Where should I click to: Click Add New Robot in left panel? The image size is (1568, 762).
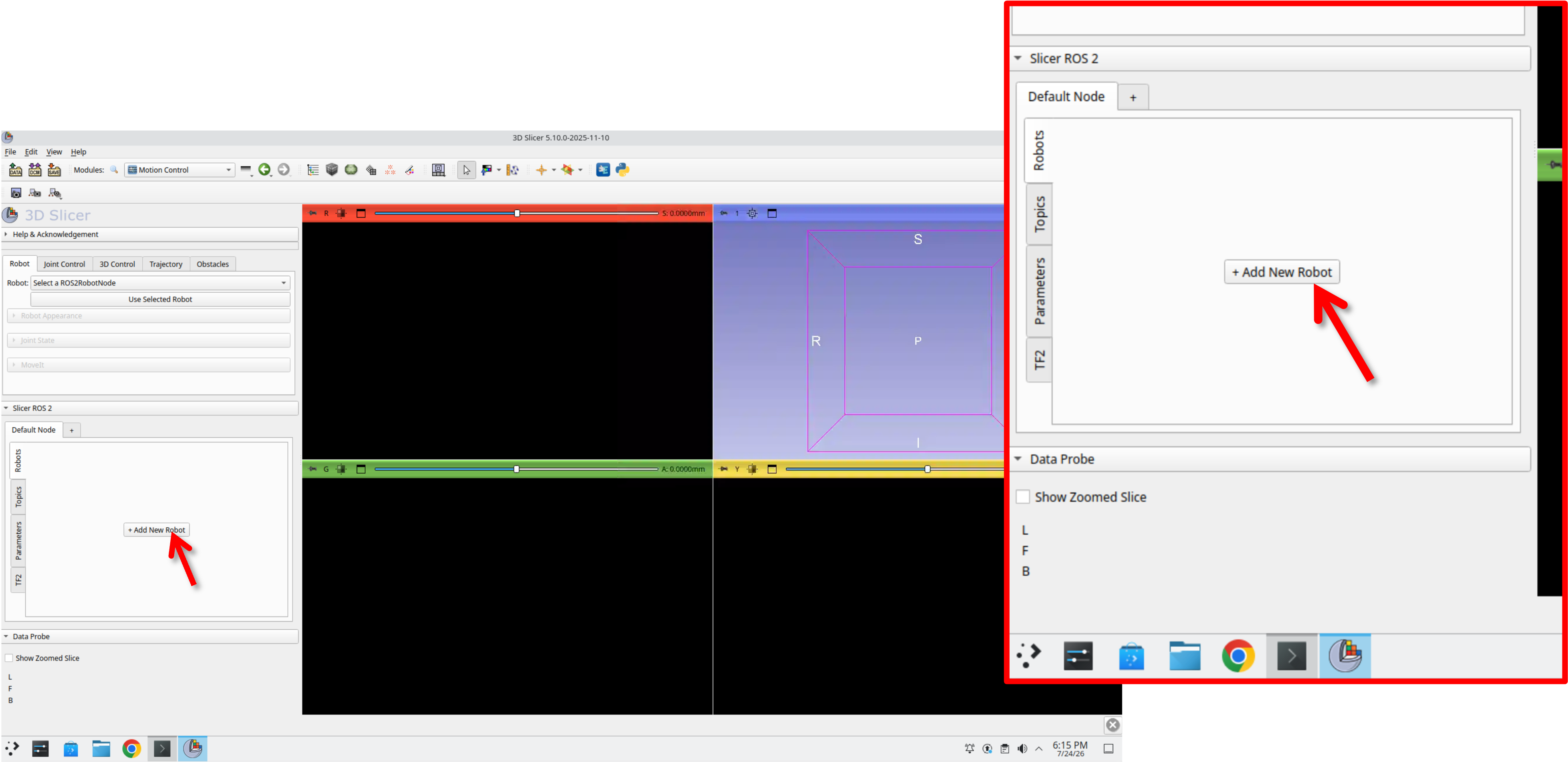pos(156,529)
